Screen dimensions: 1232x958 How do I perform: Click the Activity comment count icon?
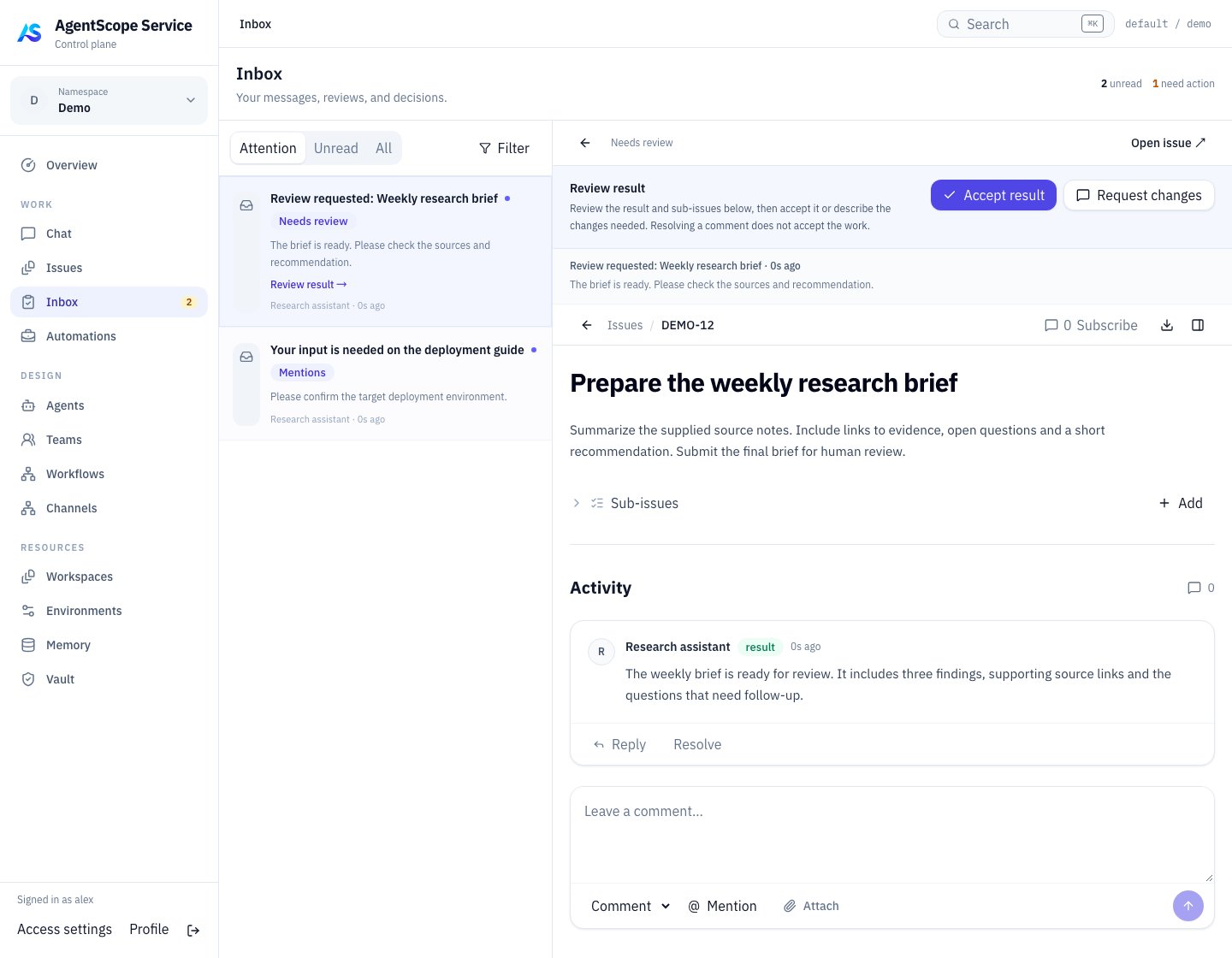click(1194, 588)
